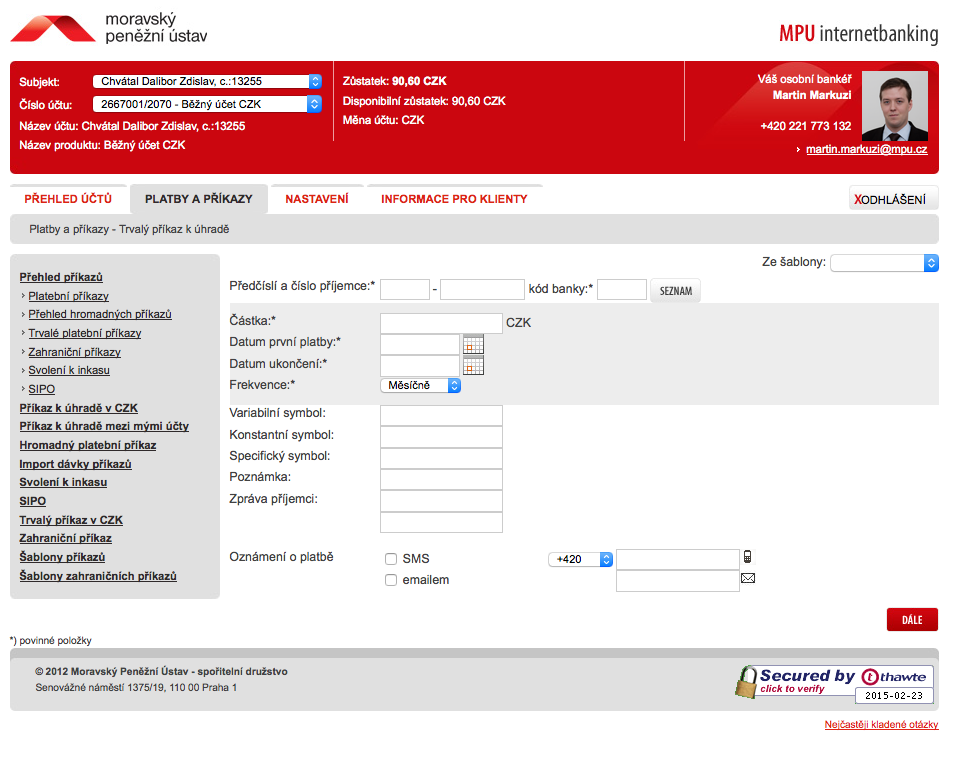Click MPU internetbanking header title
This screenshot has height=761, width=960.
pyautogui.click(x=858, y=34)
